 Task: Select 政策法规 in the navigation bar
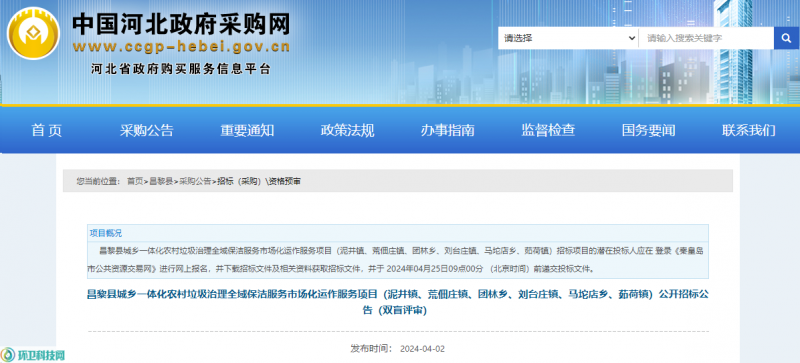click(347, 130)
